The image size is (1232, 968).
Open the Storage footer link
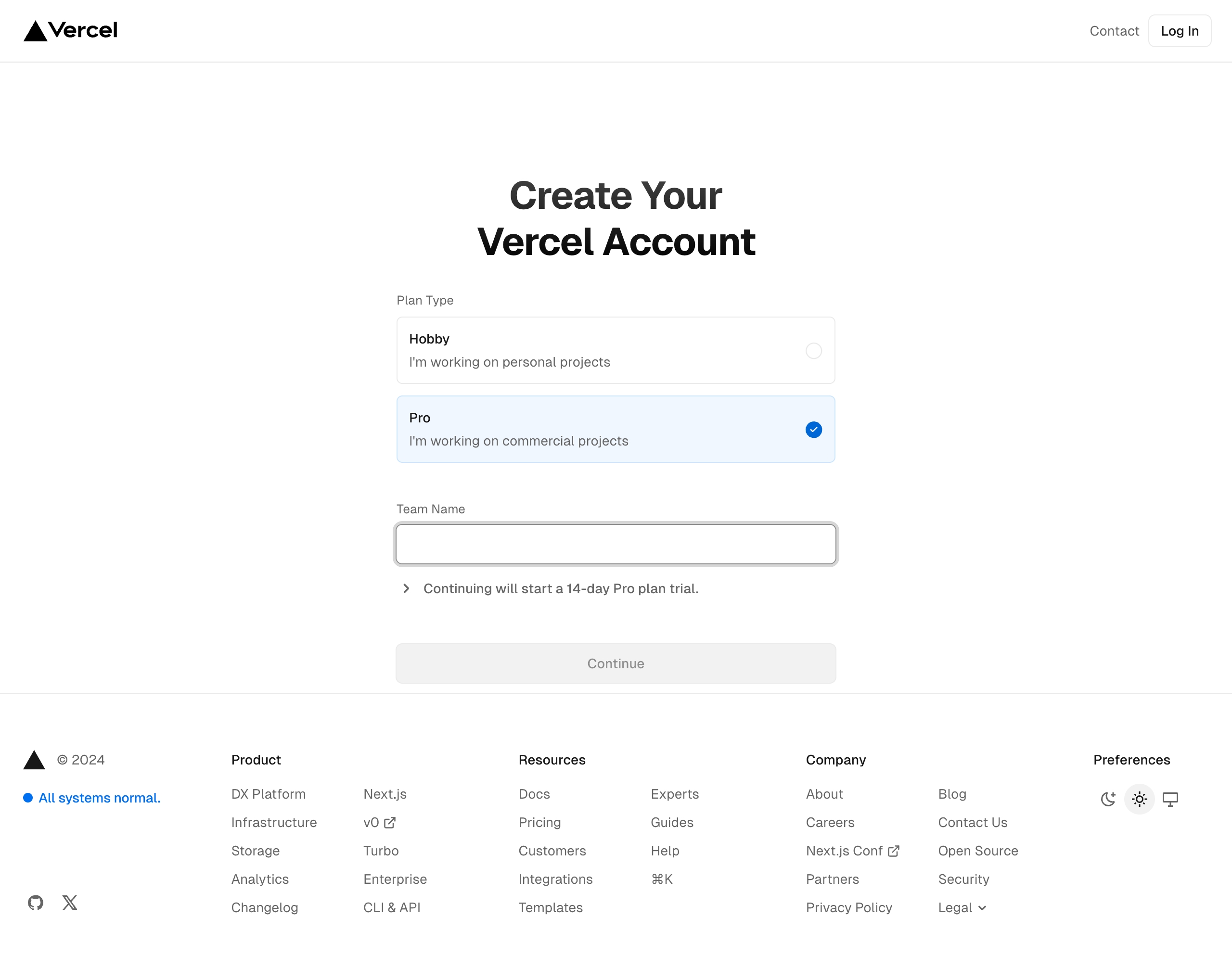tap(255, 851)
